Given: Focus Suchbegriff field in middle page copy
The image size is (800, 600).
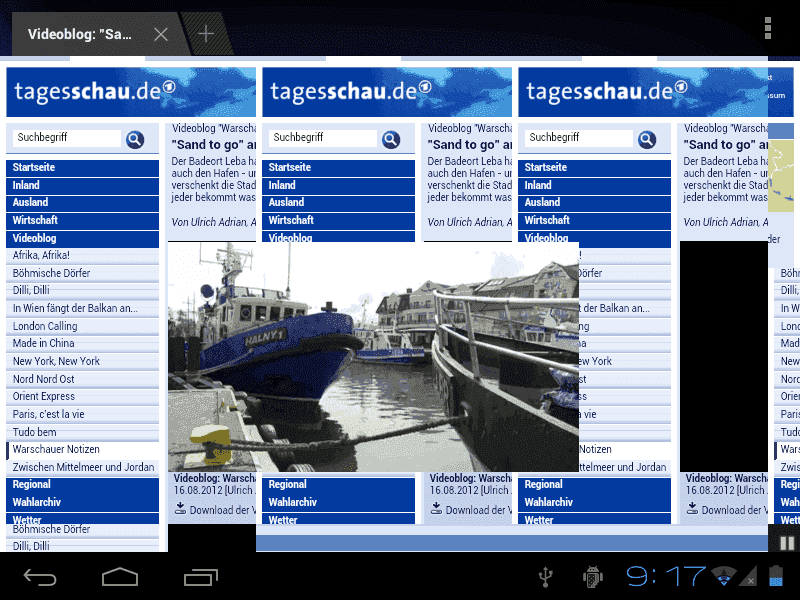Looking at the screenshot, I should pyautogui.click(x=323, y=138).
